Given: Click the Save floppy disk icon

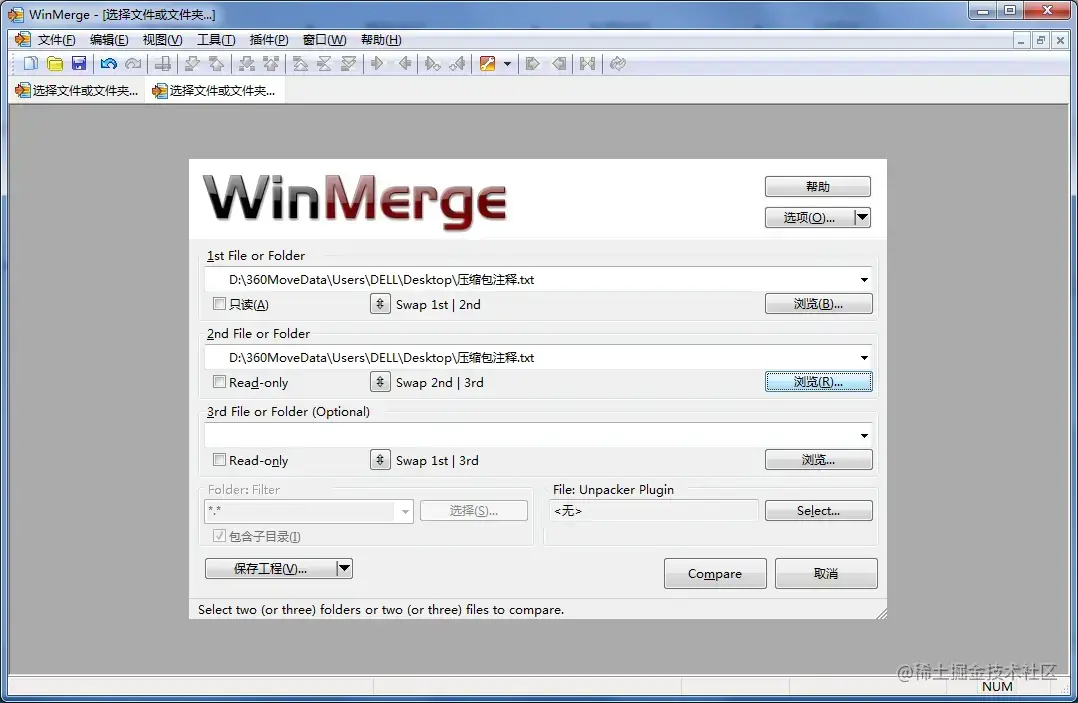Looking at the screenshot, I should 79,64.
